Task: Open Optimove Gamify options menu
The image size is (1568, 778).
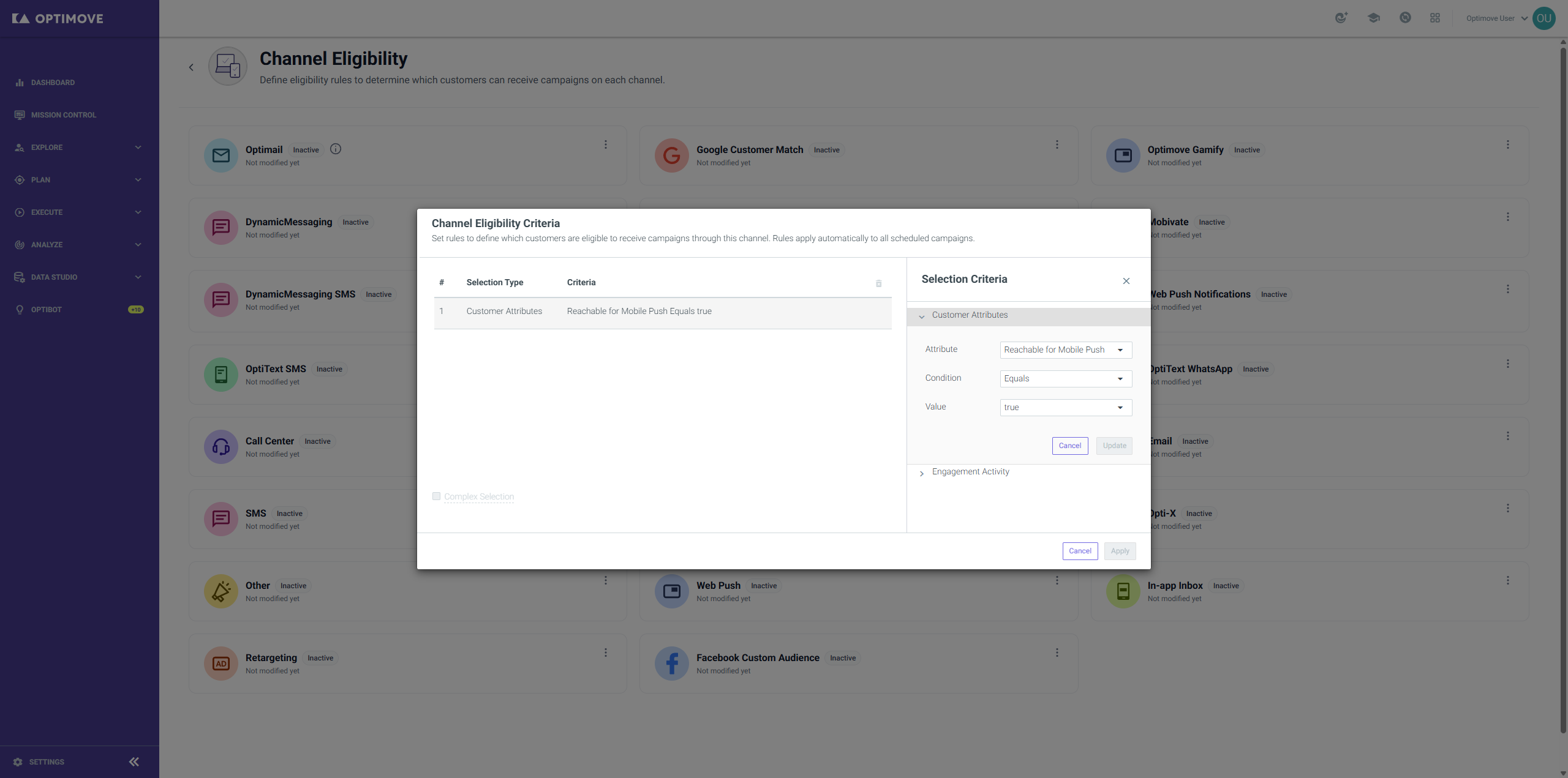Action: (x=1508, y=144)
